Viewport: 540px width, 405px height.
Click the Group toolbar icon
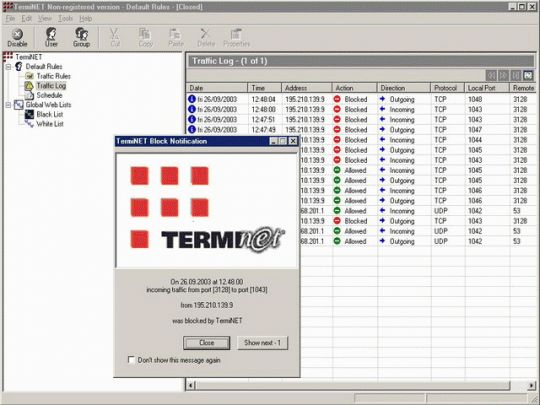tap(81, 37)
